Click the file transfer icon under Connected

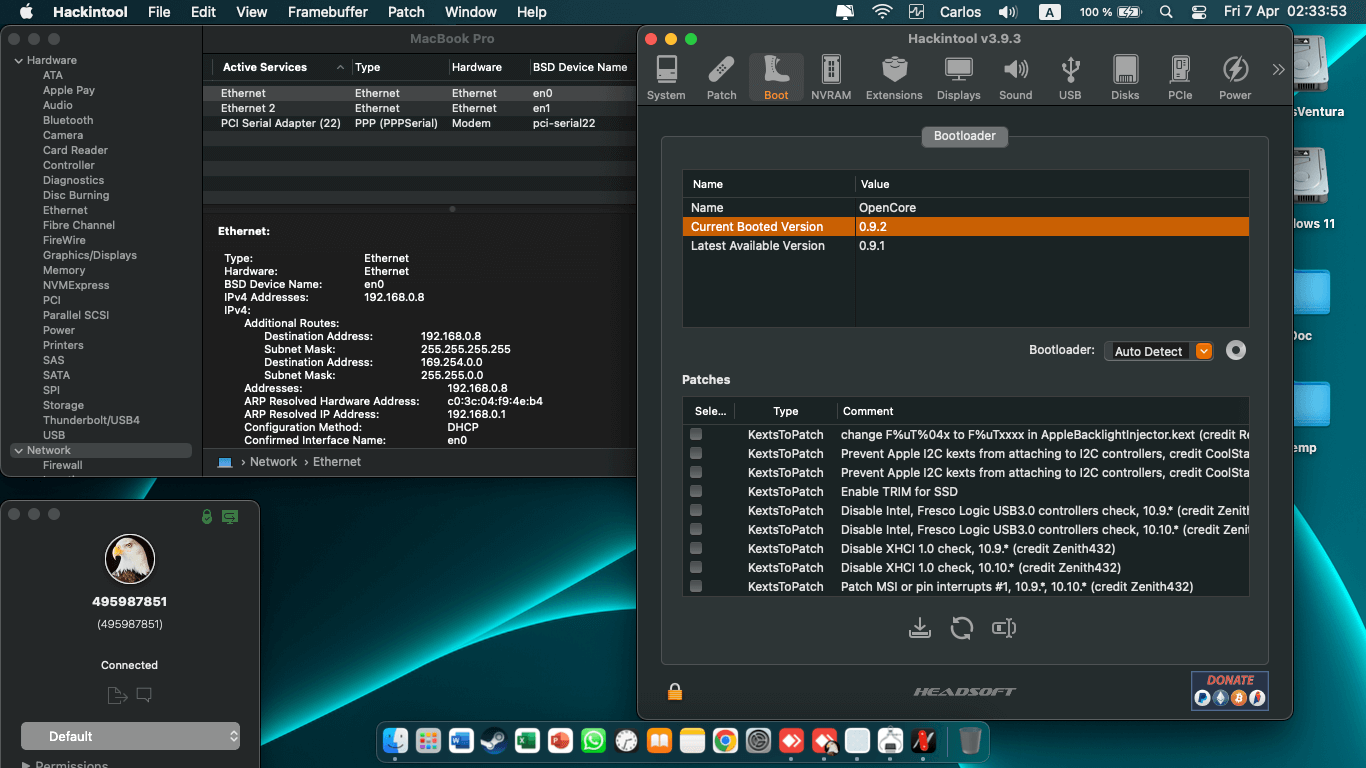tap(117, 695)
